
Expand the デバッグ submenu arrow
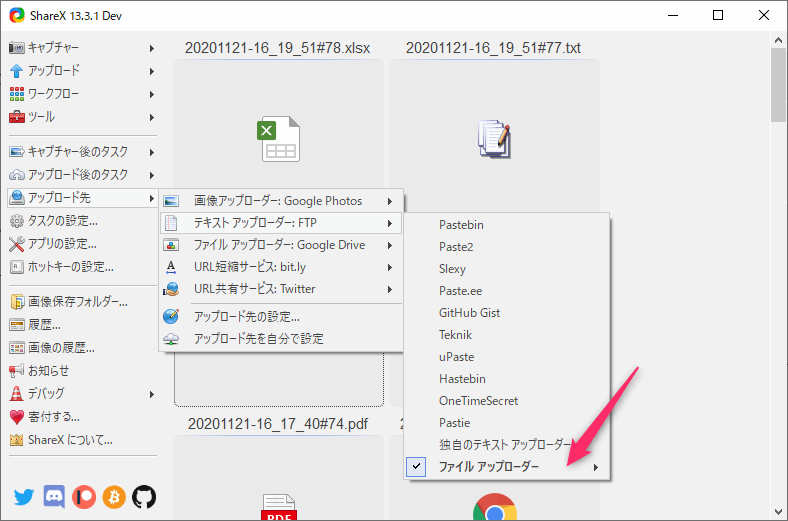(x=151, y=394)
